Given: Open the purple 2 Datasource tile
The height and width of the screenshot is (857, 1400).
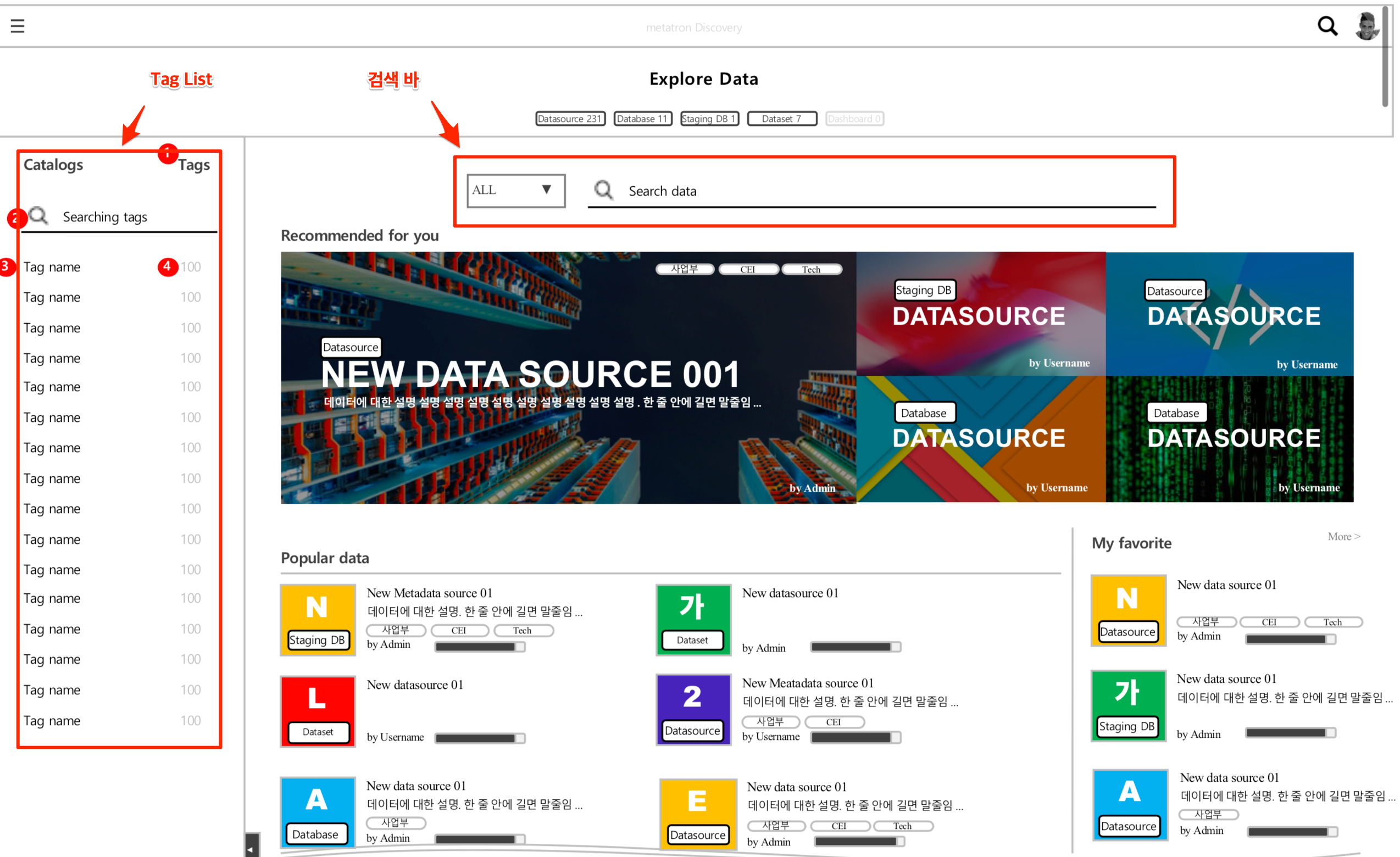Looking at the screenshot, I should [693, 710].
